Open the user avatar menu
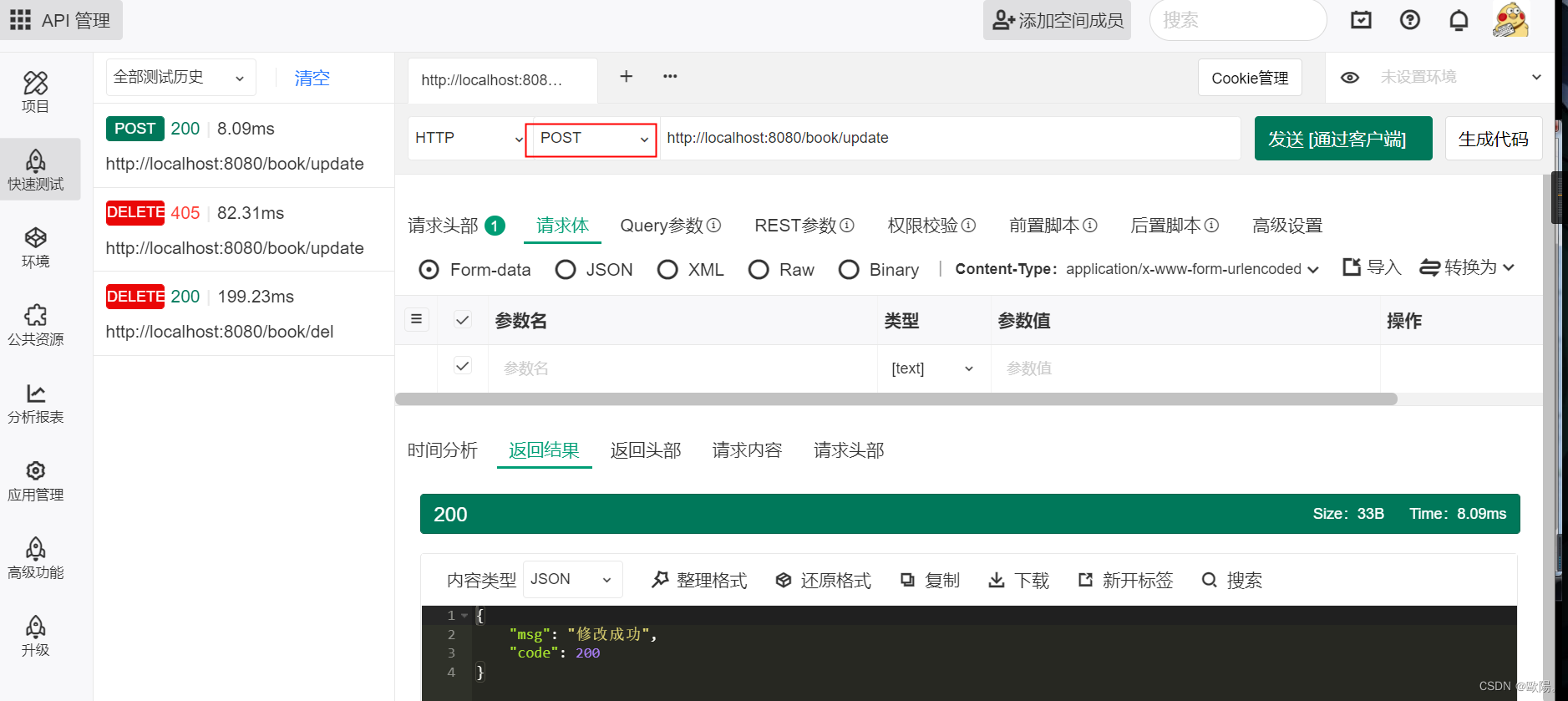Viewport: 1568px width, 701px height. pos(1510,20)
